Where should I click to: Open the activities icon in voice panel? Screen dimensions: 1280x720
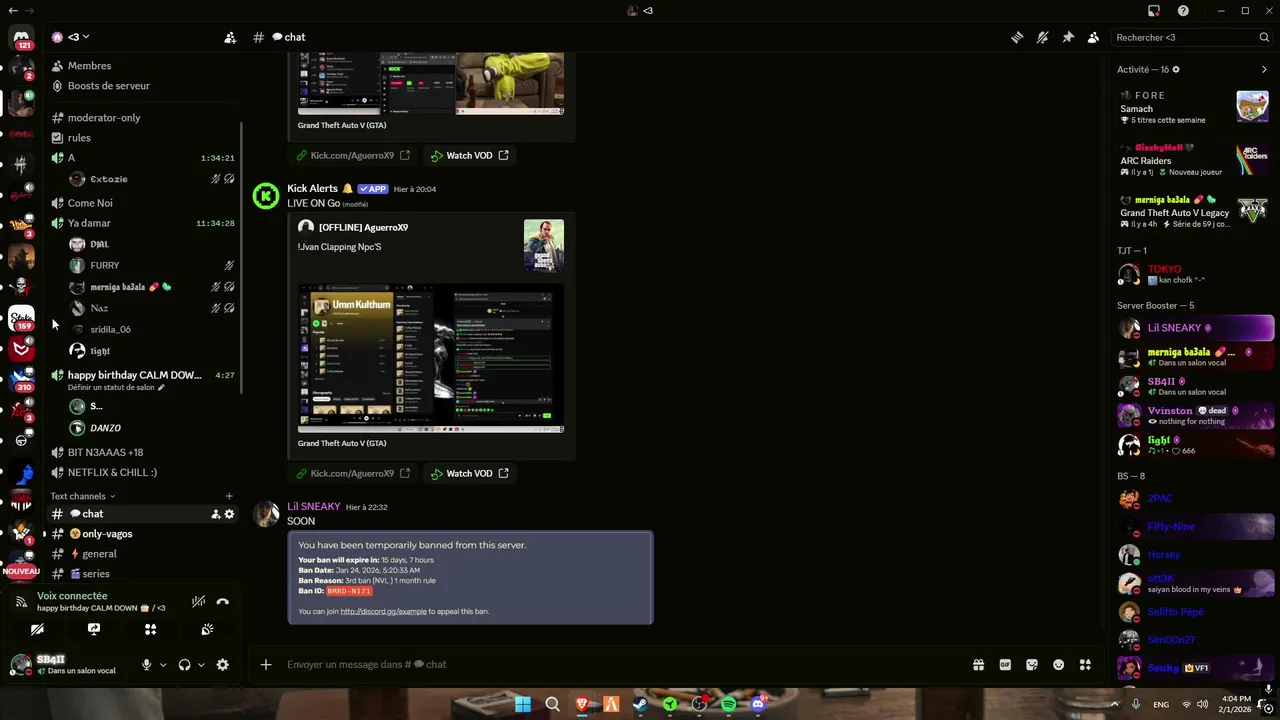(x=150, y=629)
